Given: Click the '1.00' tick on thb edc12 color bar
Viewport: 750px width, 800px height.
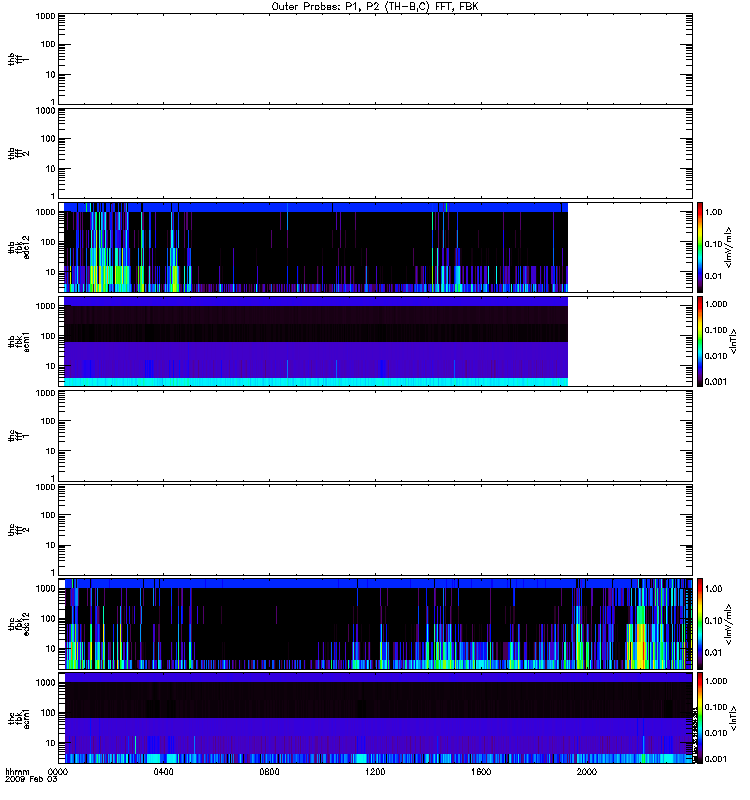Looking at the screenshot, I should 713,212.
